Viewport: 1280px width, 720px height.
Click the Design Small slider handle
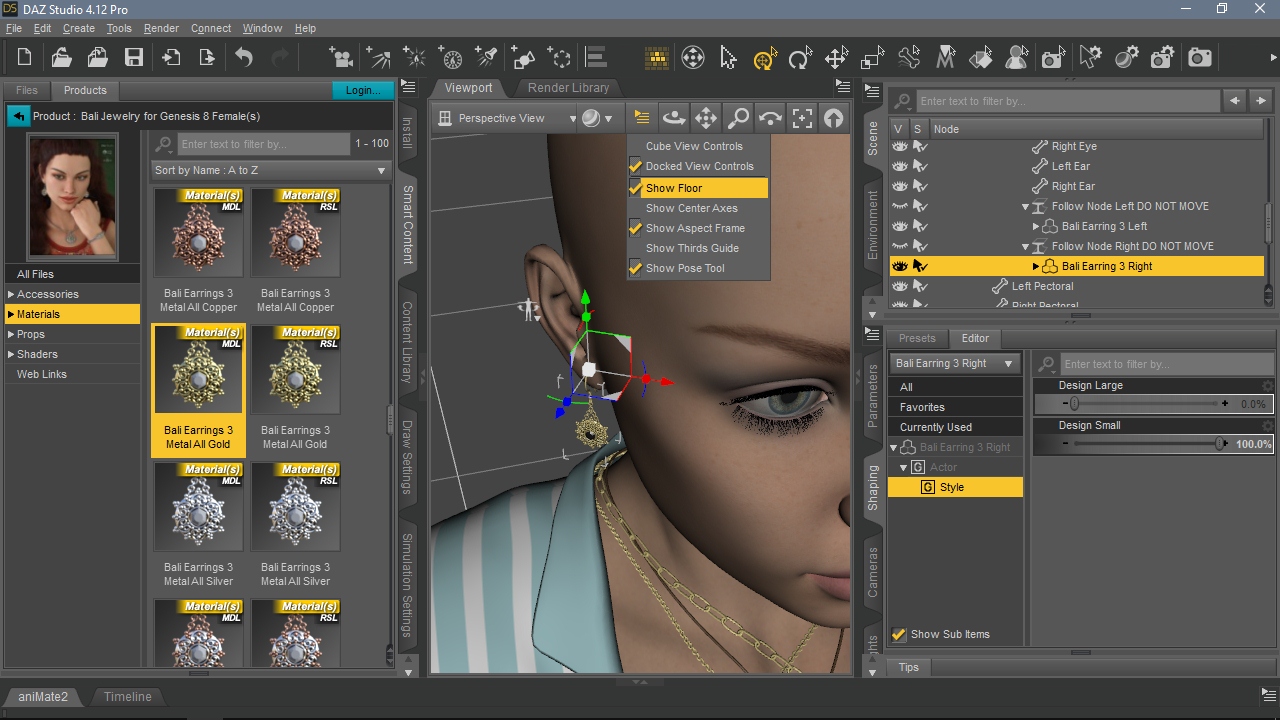coord(1221,444)
